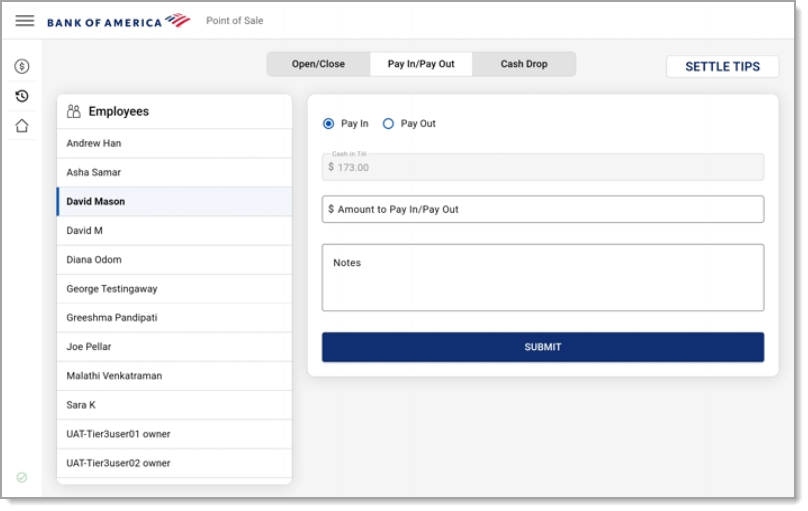Screen dimensions: 808x511
Task: Select employee David M
Action: tap(174, 231)
